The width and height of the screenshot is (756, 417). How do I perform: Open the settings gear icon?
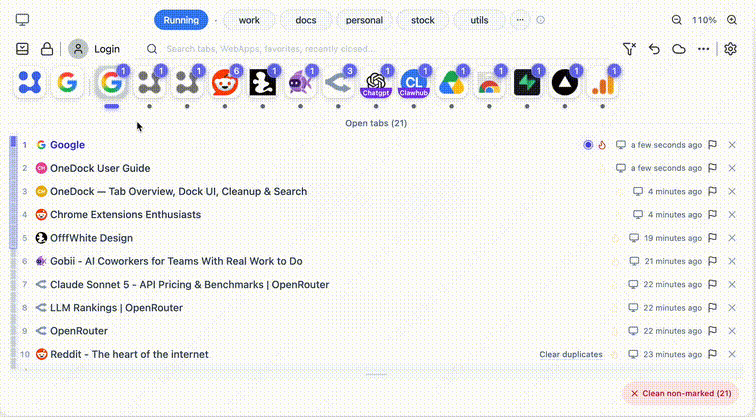[x=730, y=49]
